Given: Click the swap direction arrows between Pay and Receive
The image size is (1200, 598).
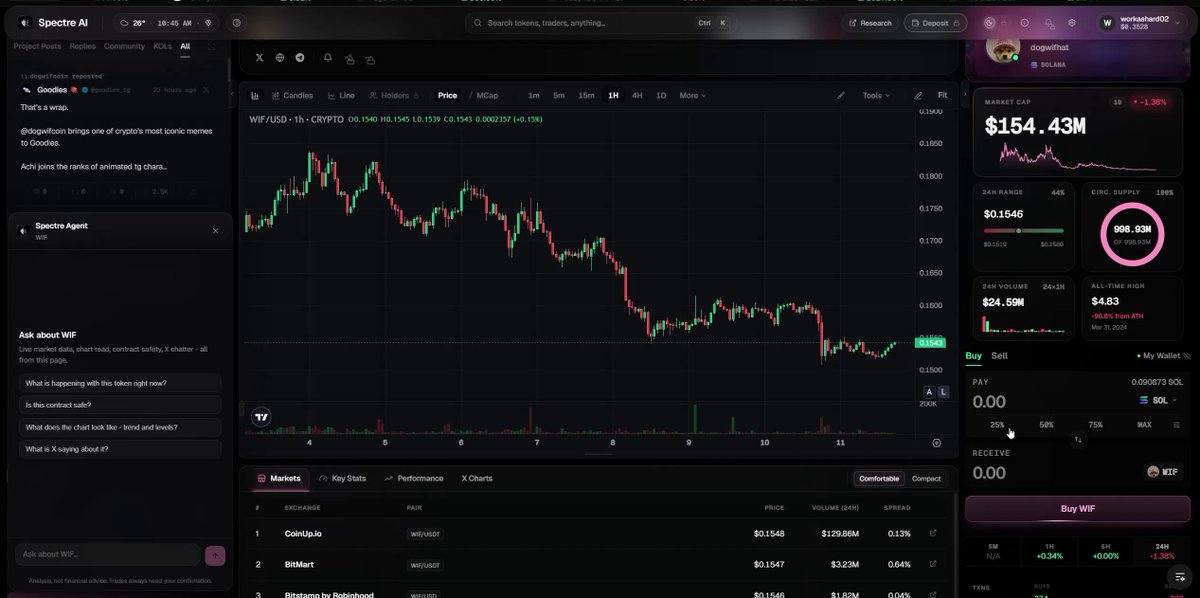Looking at the screenshot, I should pyautogui.click(x=1078, y=440).
